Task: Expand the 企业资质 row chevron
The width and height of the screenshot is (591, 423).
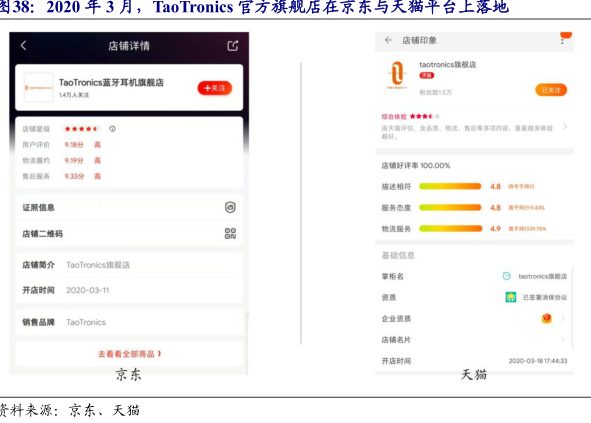Action: (563, 319)
